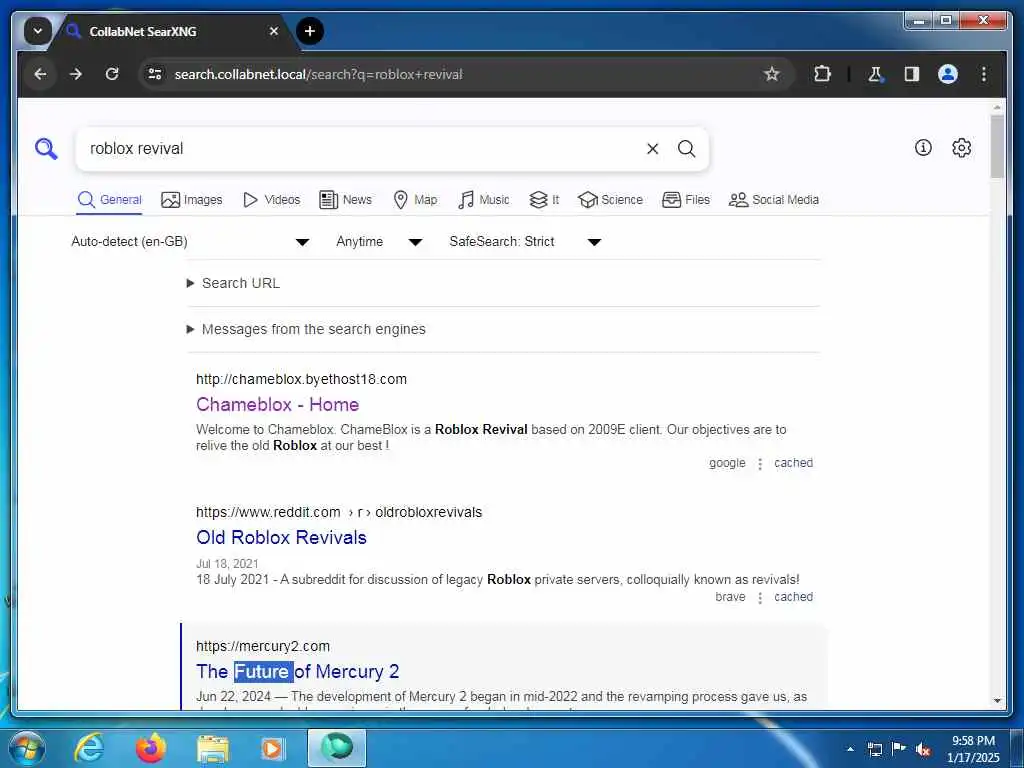Open the Windows Start button
This screenshot has width=1024, height=768.
point(26,748)
